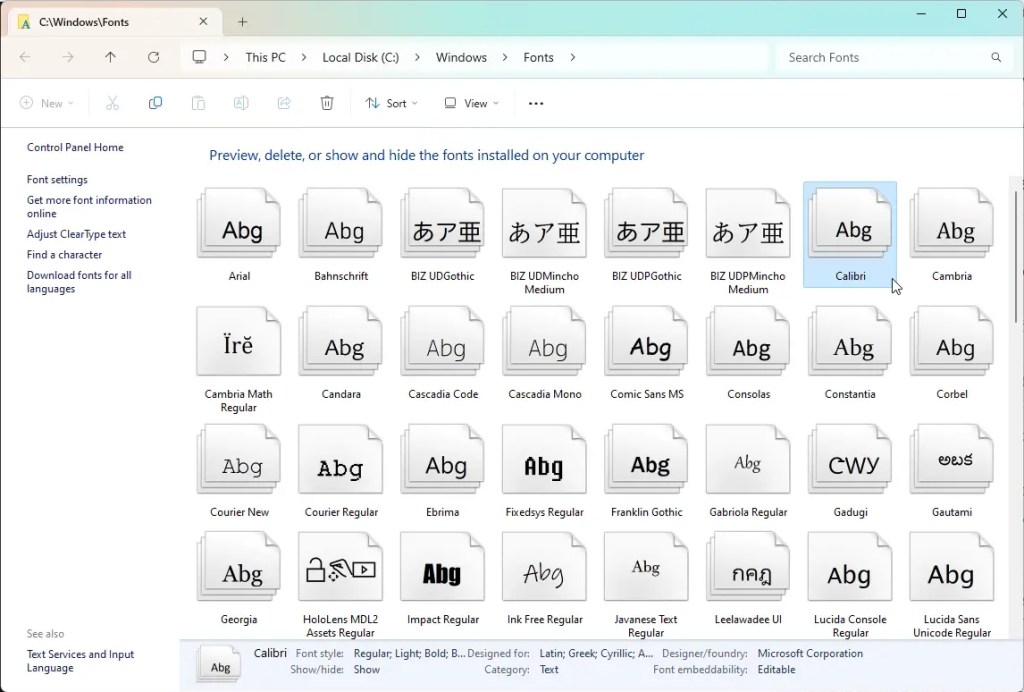This screenshot has width=1024, height=692.
Task: Open the New dropdown menu
Action: 46,103
